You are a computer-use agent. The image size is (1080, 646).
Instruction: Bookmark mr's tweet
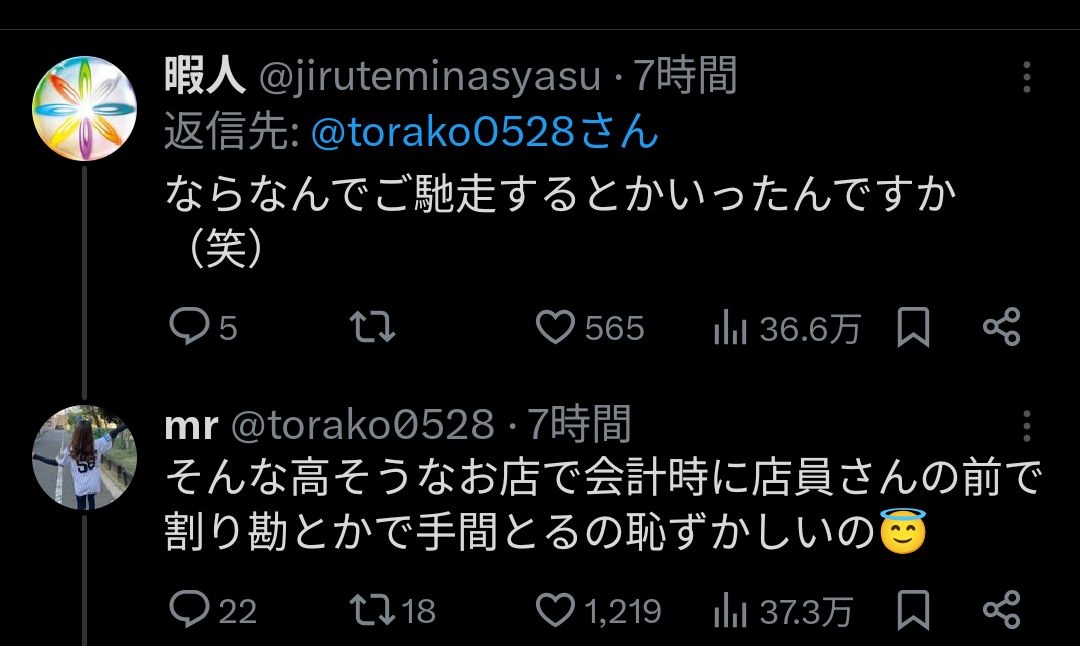912,610
